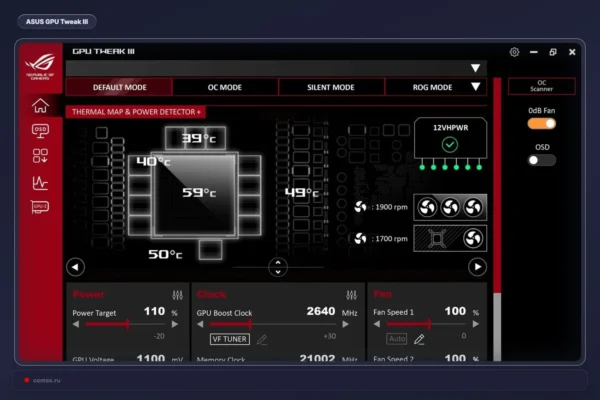Switch to DEFAULT MODE tab
600x400 pixels.
(119, 87)
